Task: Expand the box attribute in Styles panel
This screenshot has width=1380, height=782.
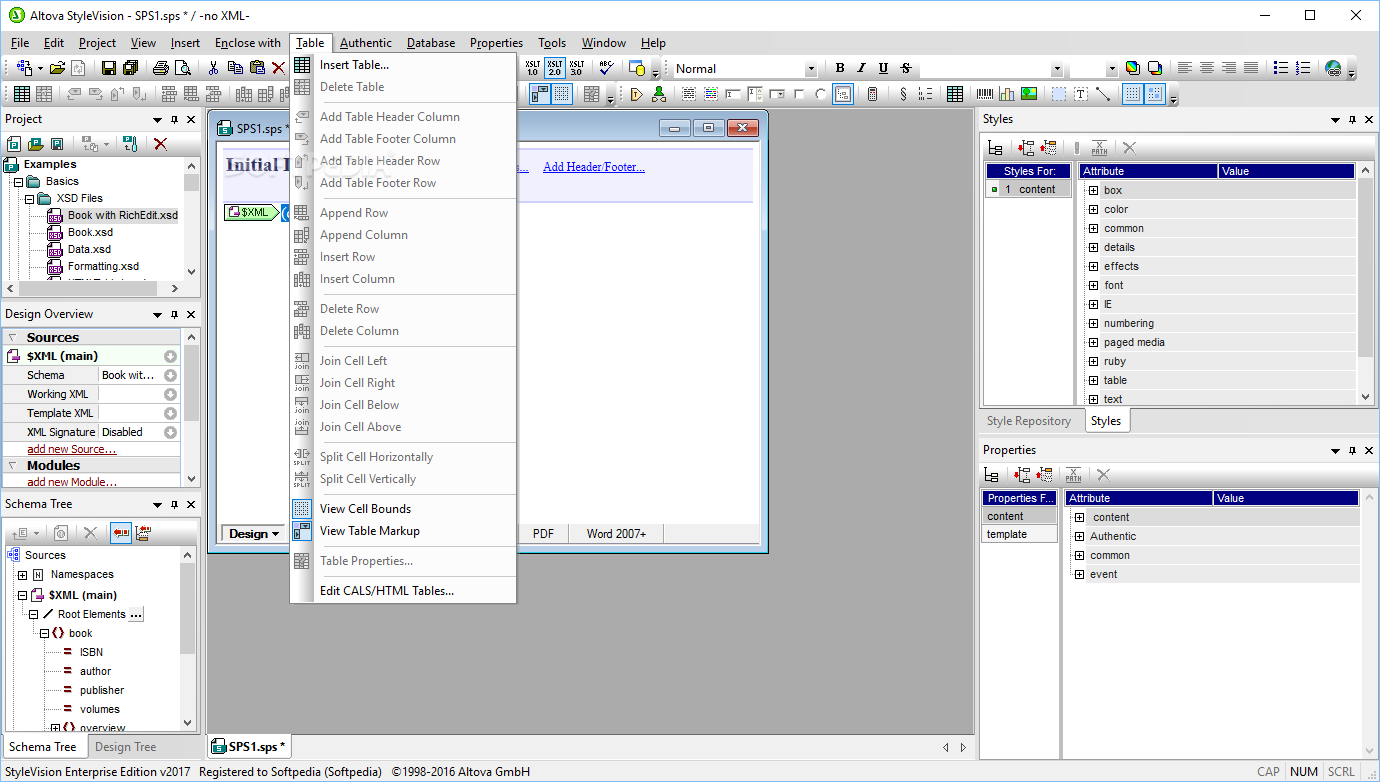Action: [1093, 190]
